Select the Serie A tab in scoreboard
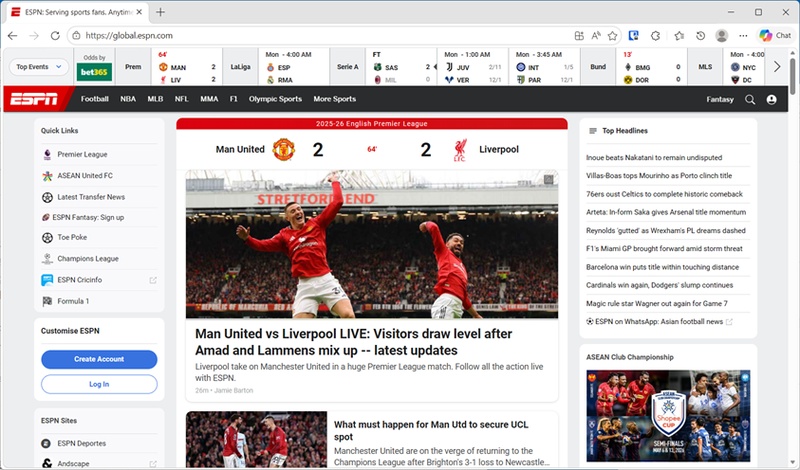 point(347,67)
